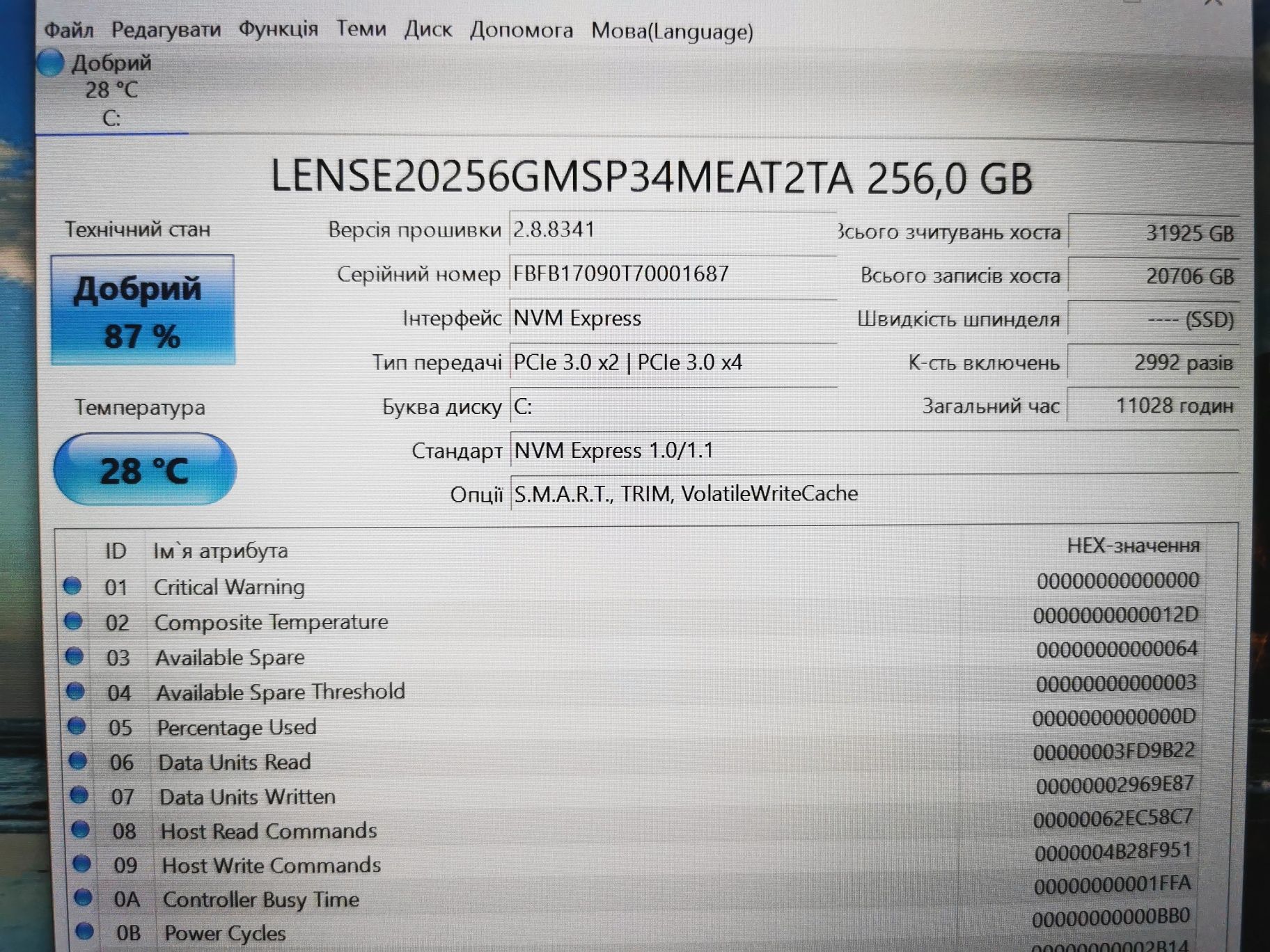The image size is (1270, 952).
Task: Click the Технічний стан label
Action: [x=137, y=229]
